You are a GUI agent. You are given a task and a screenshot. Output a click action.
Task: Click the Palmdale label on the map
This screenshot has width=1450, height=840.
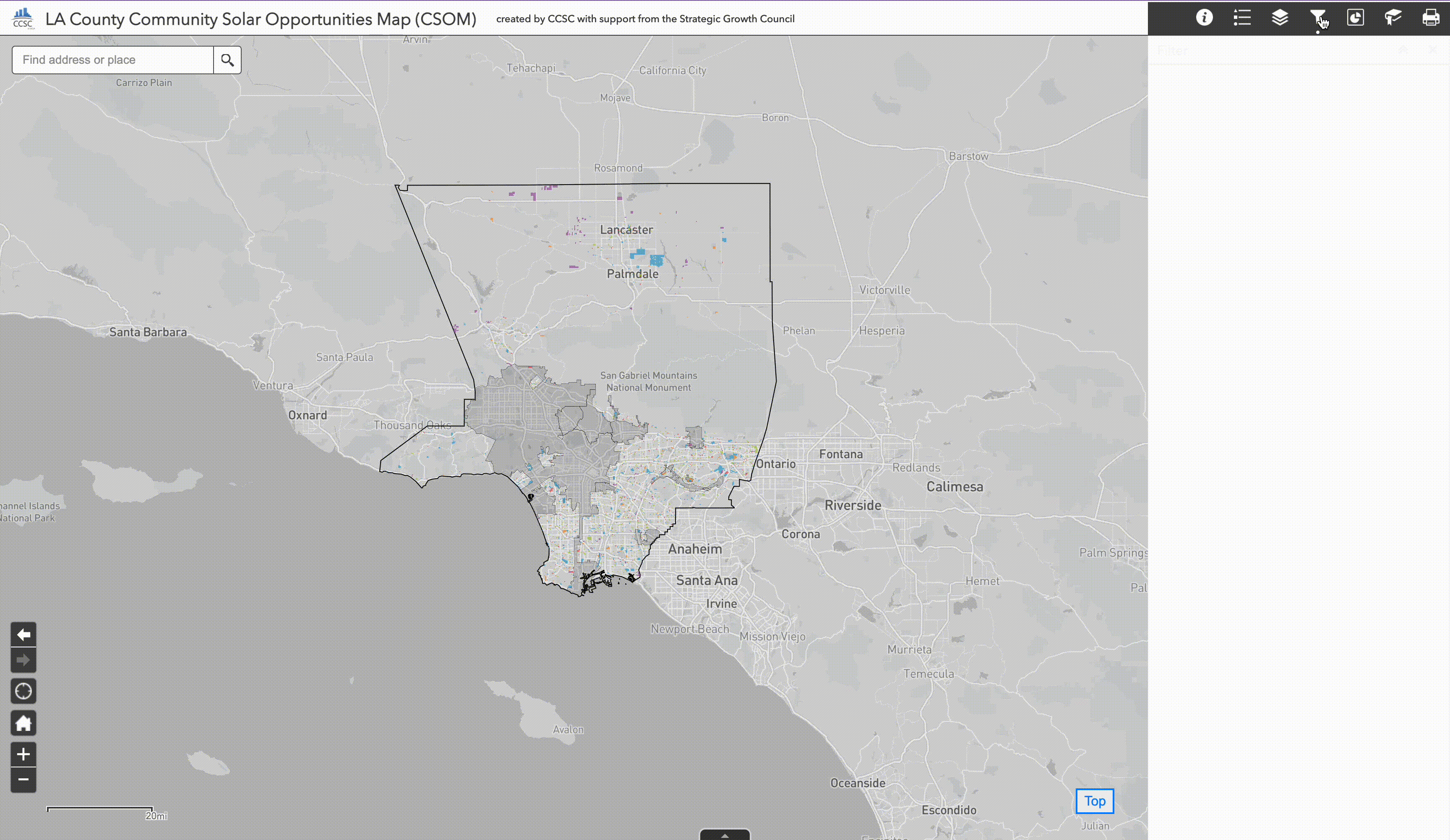coord(632,274)
